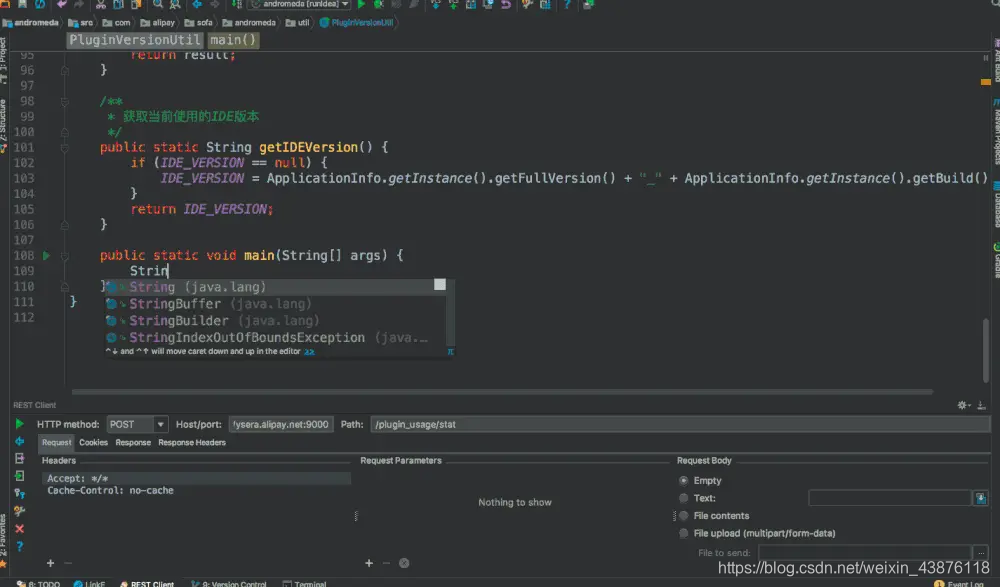Viewport: 1000px width, 587px height.
Task: Click the editor horizontal scrollbar
Action: point(502,392)
